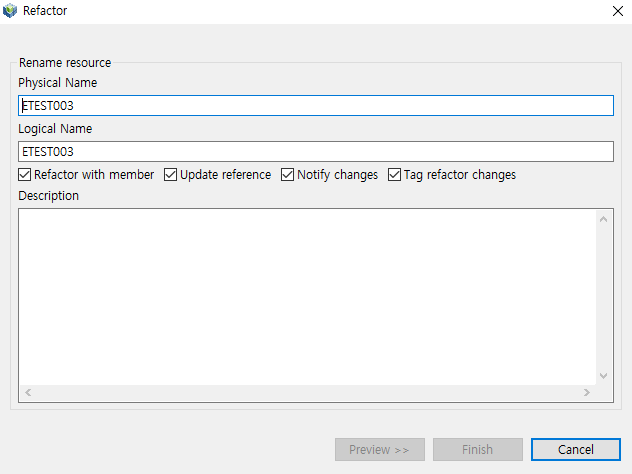Uncheck the Refactor with member checkbox
The image size is (632, 474).
tap(25, 175)
